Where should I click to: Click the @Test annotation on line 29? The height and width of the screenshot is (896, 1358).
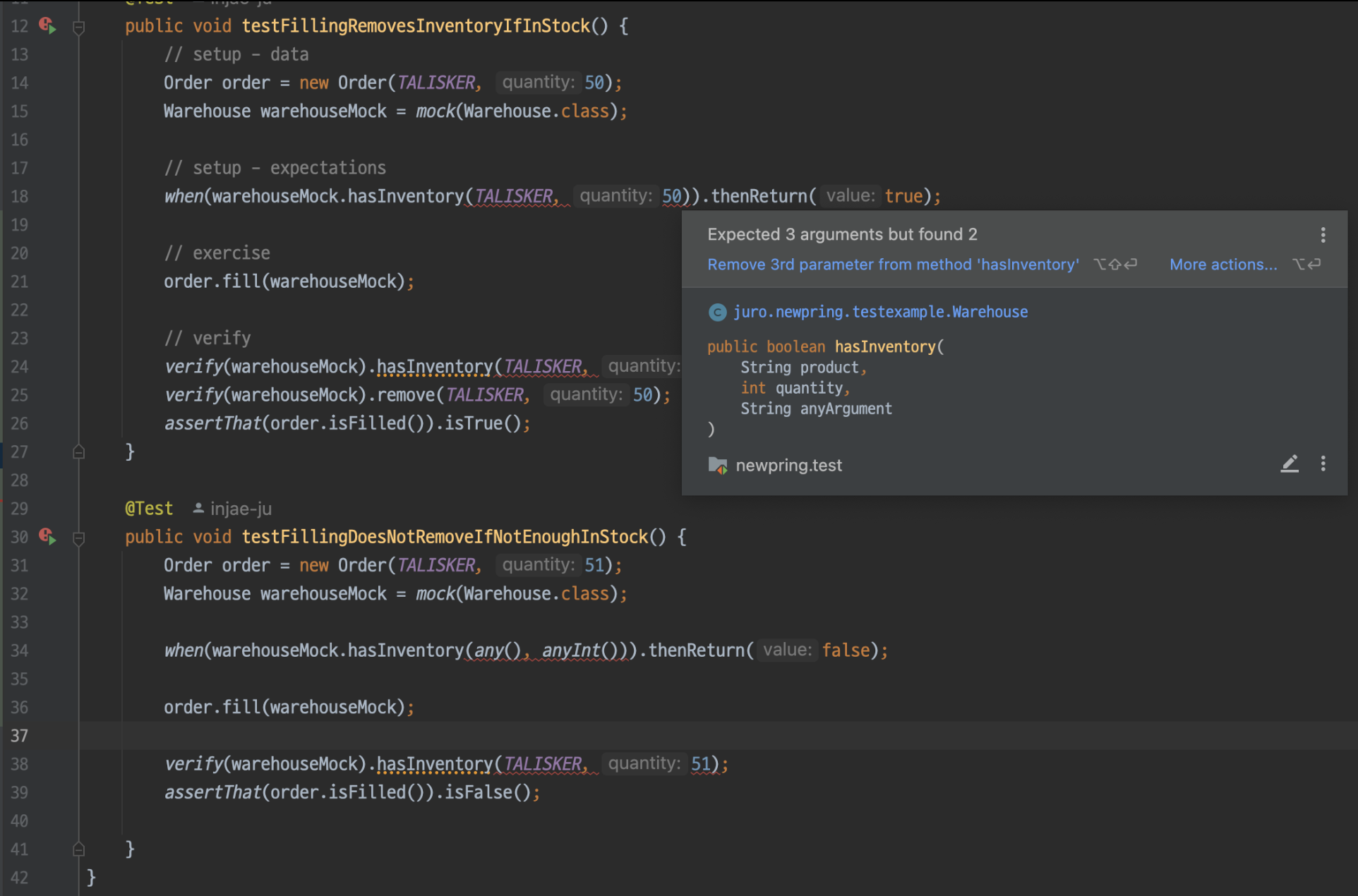149,509
